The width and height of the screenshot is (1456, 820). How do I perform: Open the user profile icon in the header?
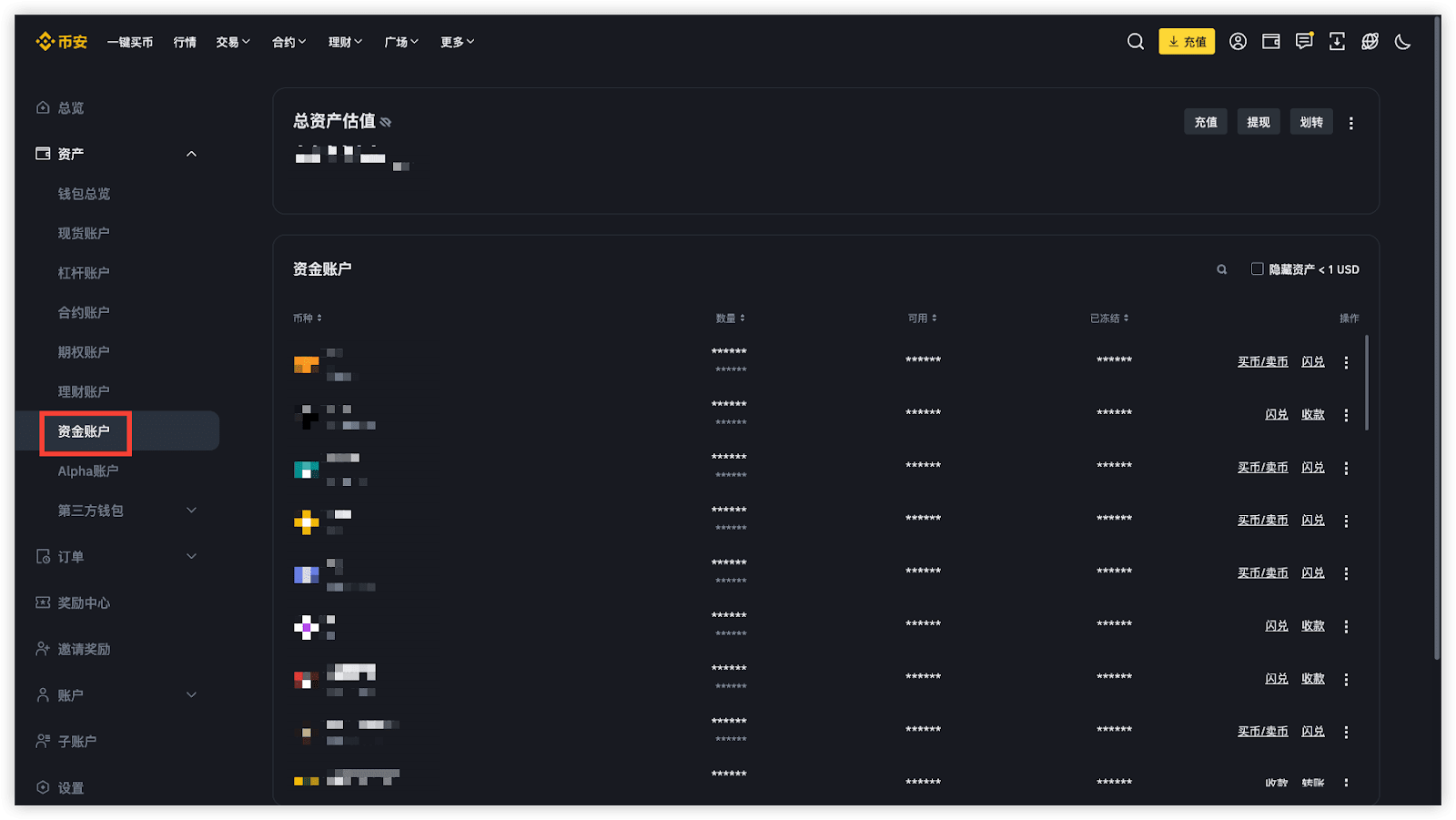pyautogui.click(x=1238, y=42)
